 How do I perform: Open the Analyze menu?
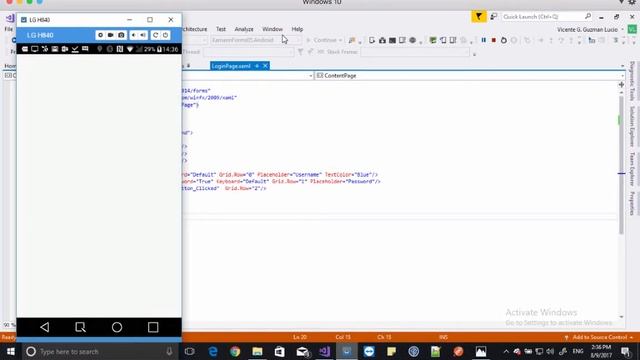[x=244, y=29]
